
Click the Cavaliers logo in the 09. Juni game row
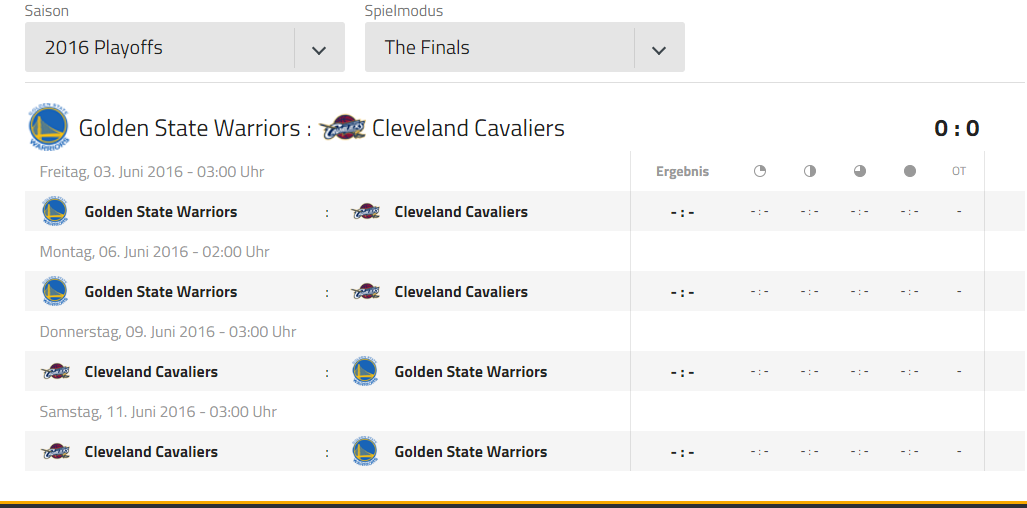coord(55,372)
